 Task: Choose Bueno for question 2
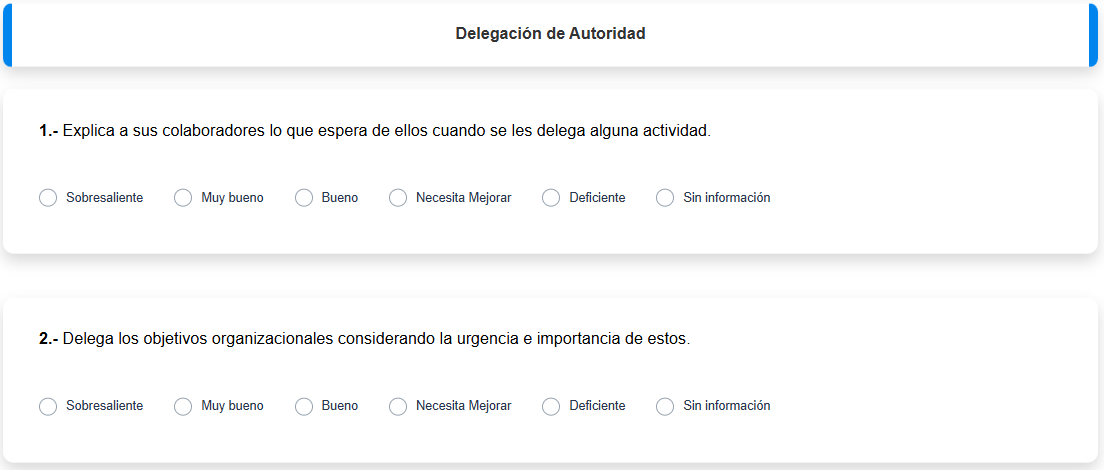coord(304,406)
